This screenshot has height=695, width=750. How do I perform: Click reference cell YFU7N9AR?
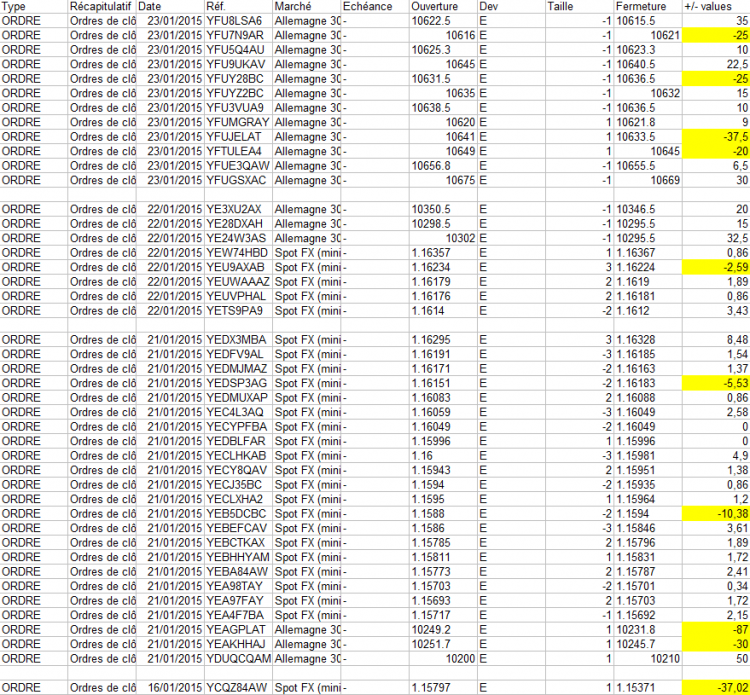[239, 35]
